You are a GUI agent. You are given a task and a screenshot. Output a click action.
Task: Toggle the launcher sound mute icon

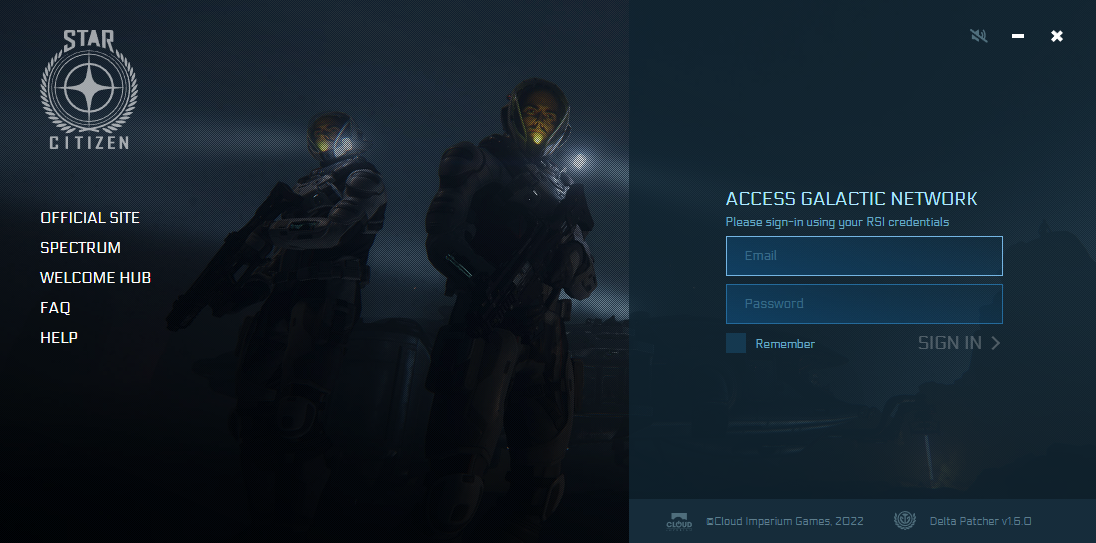tap(979, 36)
